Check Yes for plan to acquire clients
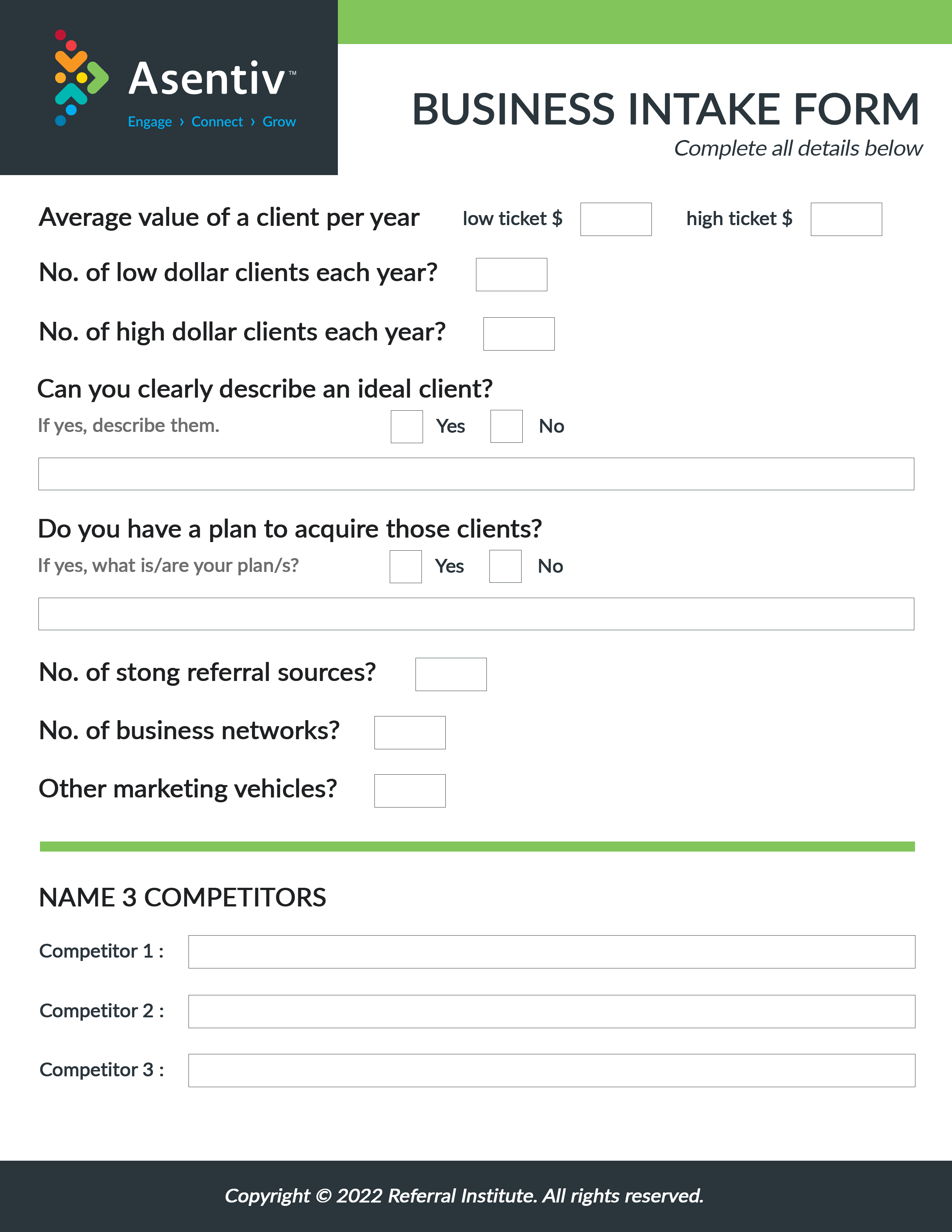952x1232 pixels. [x=405, y=566]
